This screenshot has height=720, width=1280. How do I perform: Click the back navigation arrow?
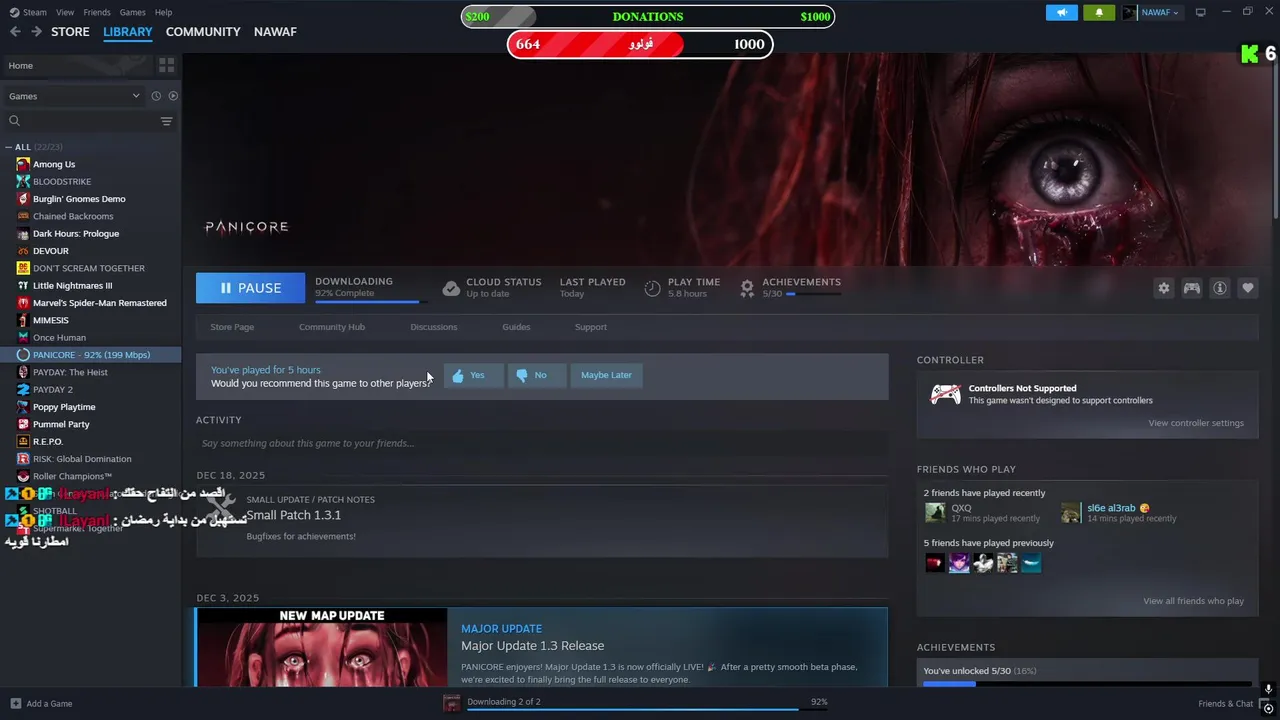pos(15,32)
